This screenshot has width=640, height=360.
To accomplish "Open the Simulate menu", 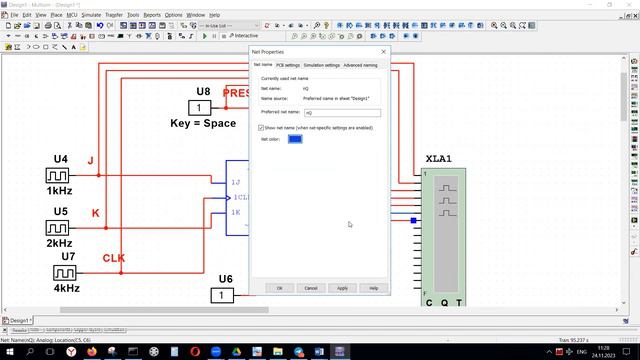I will pyautogui.click(x=91, y=15).
